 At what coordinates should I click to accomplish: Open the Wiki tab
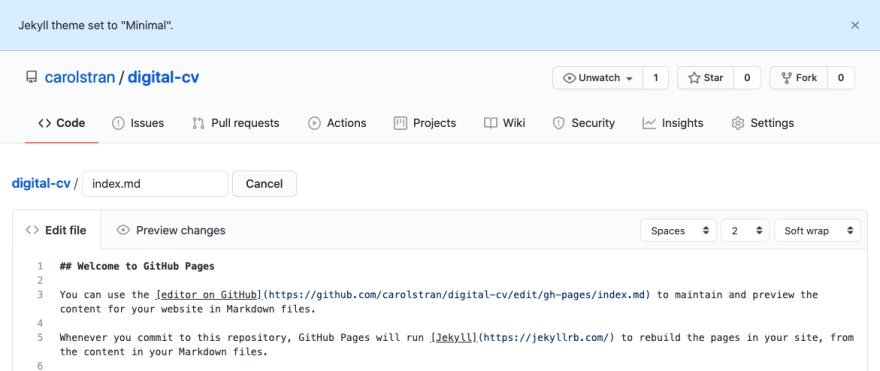505,123
